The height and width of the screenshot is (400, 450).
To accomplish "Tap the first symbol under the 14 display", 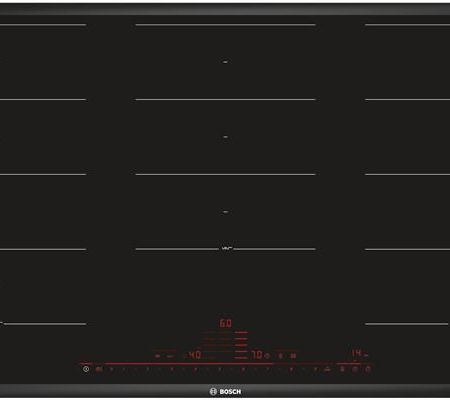I will [342, 369].
